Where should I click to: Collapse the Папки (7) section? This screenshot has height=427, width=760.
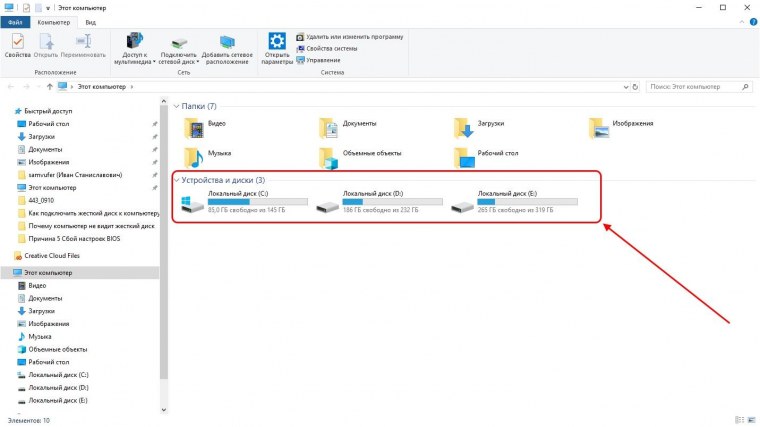[177, 105]
